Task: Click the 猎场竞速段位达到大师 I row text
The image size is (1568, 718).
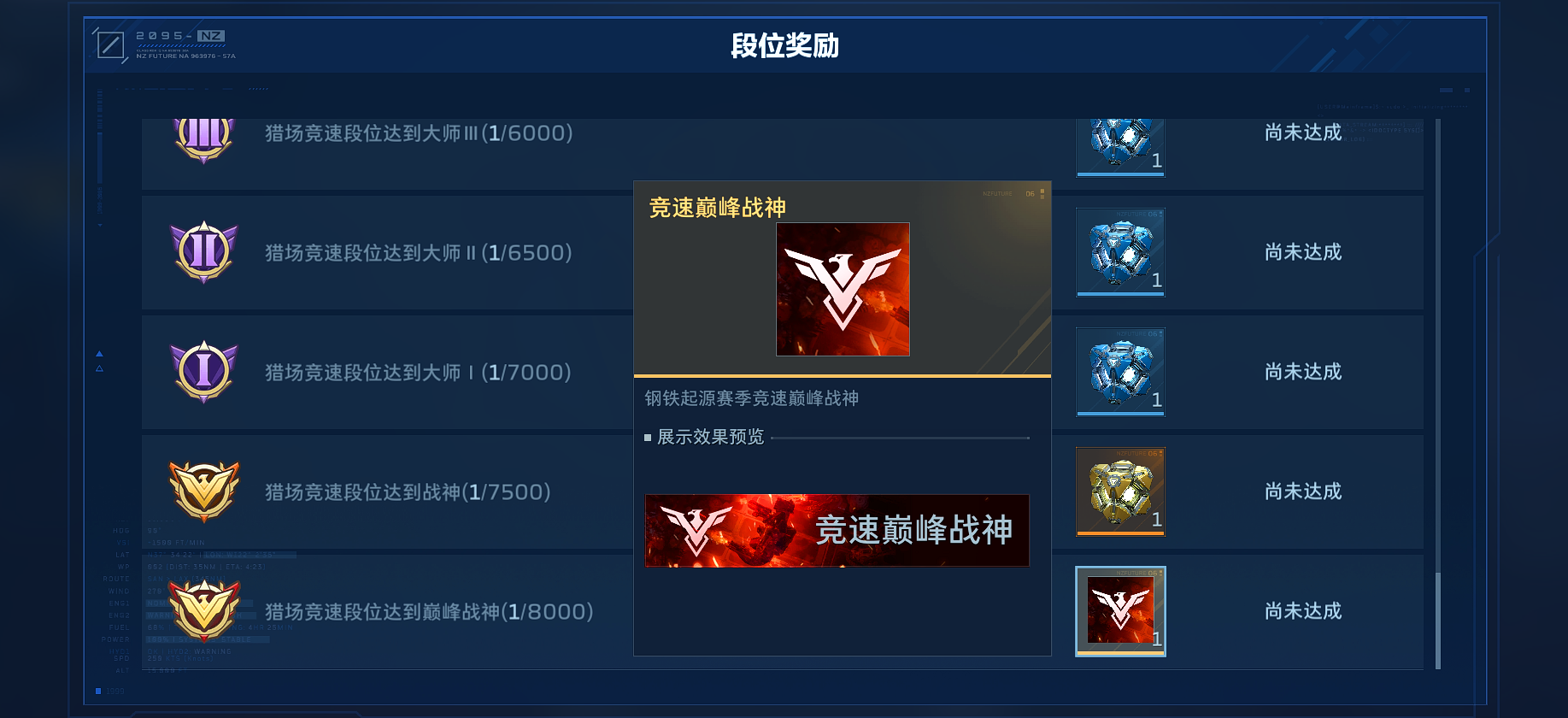Action: coord(418,373)
